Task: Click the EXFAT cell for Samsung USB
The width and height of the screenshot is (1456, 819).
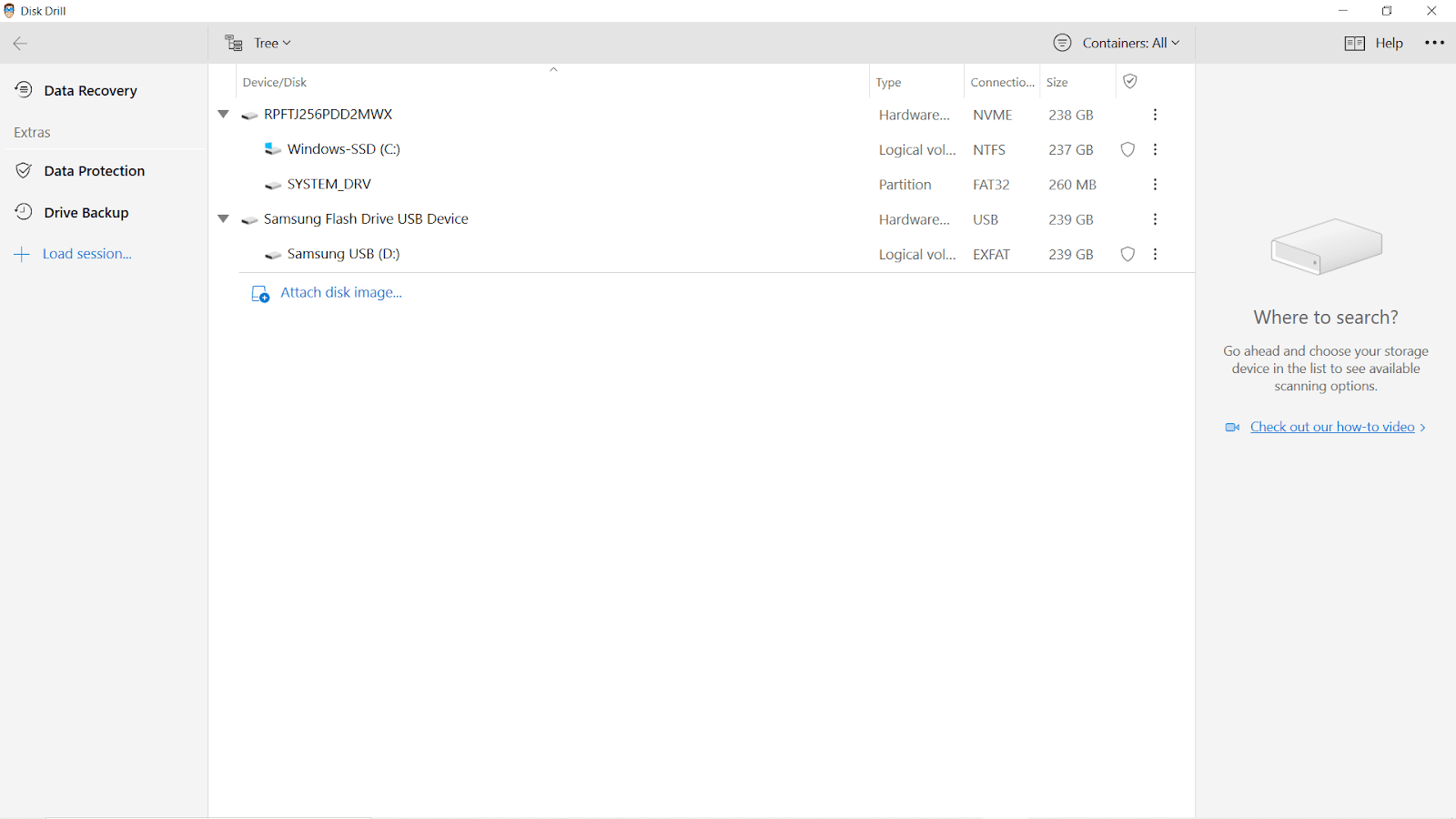Action: (x=991, y=254)
